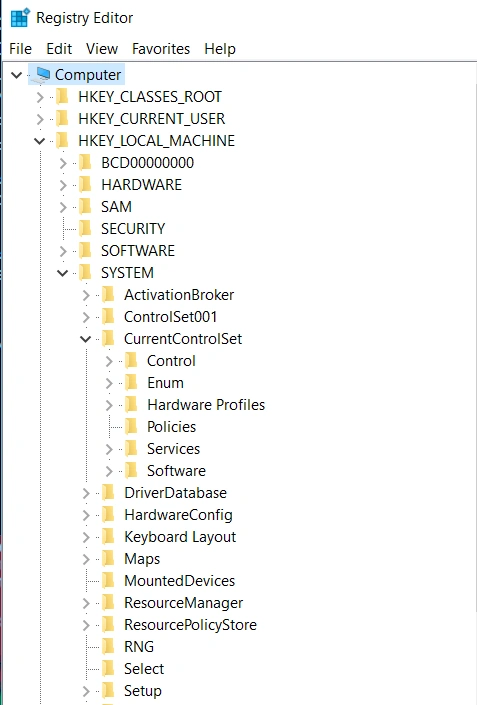Viewport: 477px width, 705px height.
Task: Click the Enum folder icon
Action: (131, 383)
